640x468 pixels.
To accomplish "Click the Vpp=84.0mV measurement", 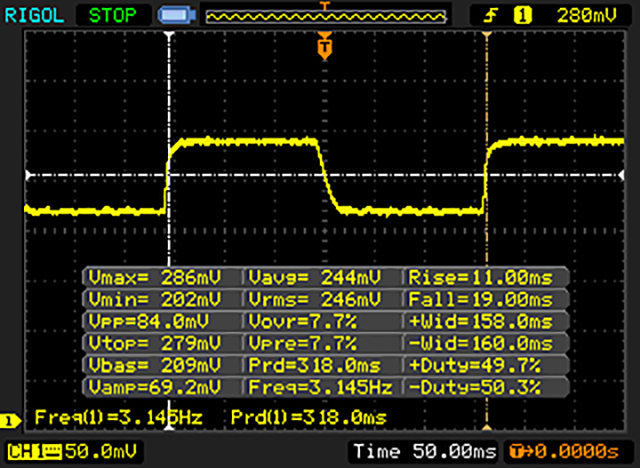I will (x=149, y=322).
